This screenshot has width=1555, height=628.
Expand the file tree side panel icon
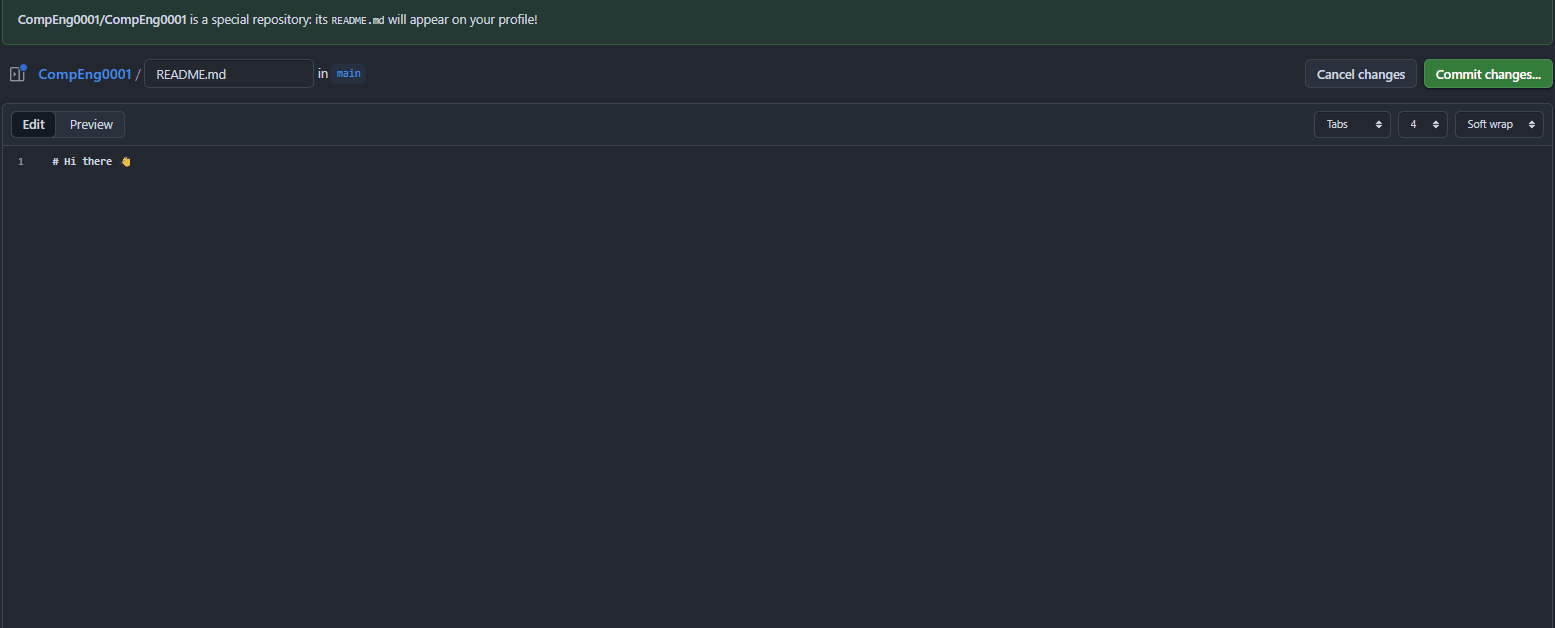click(x=17, y=74)
